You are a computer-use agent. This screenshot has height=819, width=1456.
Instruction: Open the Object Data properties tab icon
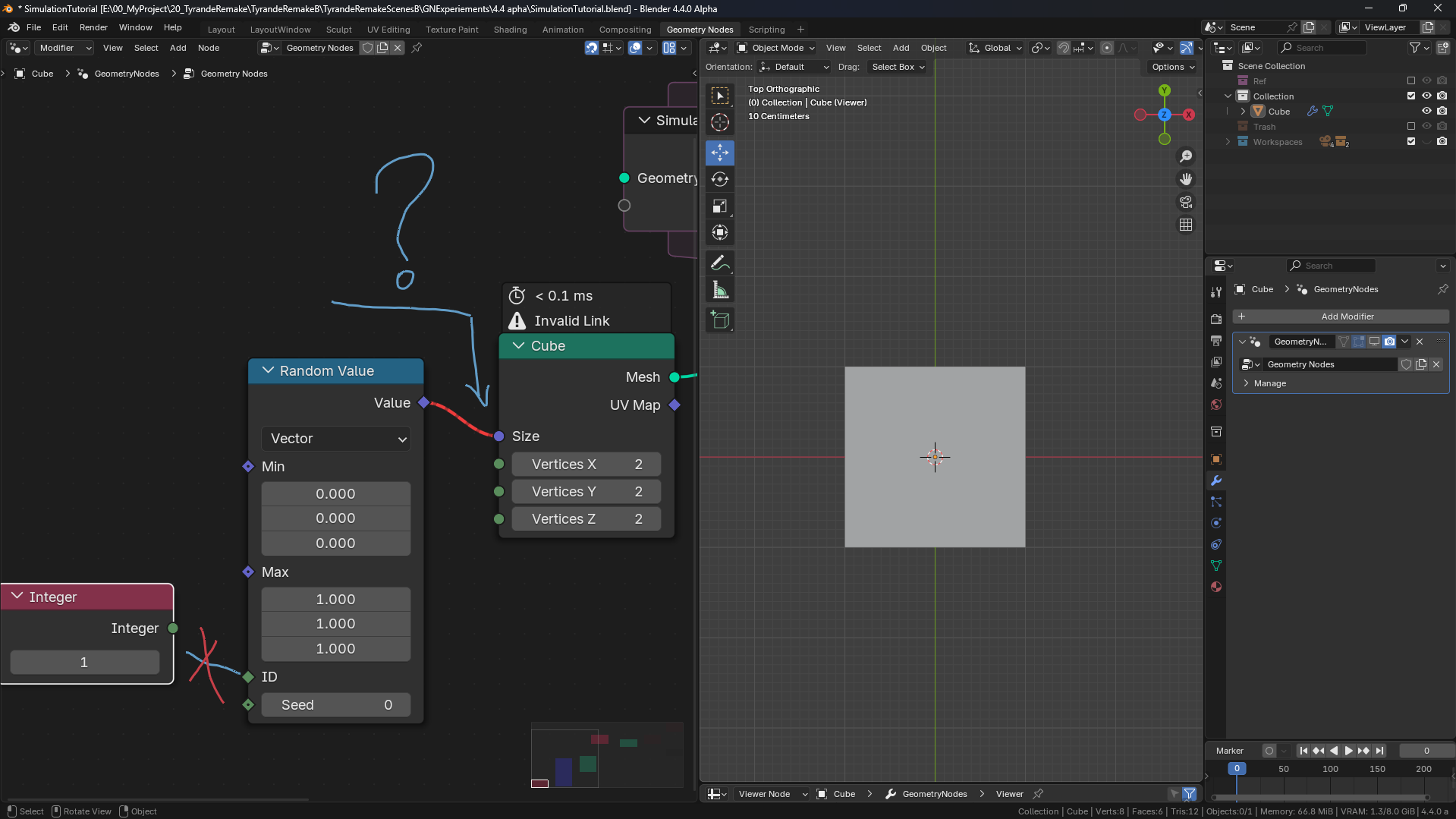pos(1216,565)
